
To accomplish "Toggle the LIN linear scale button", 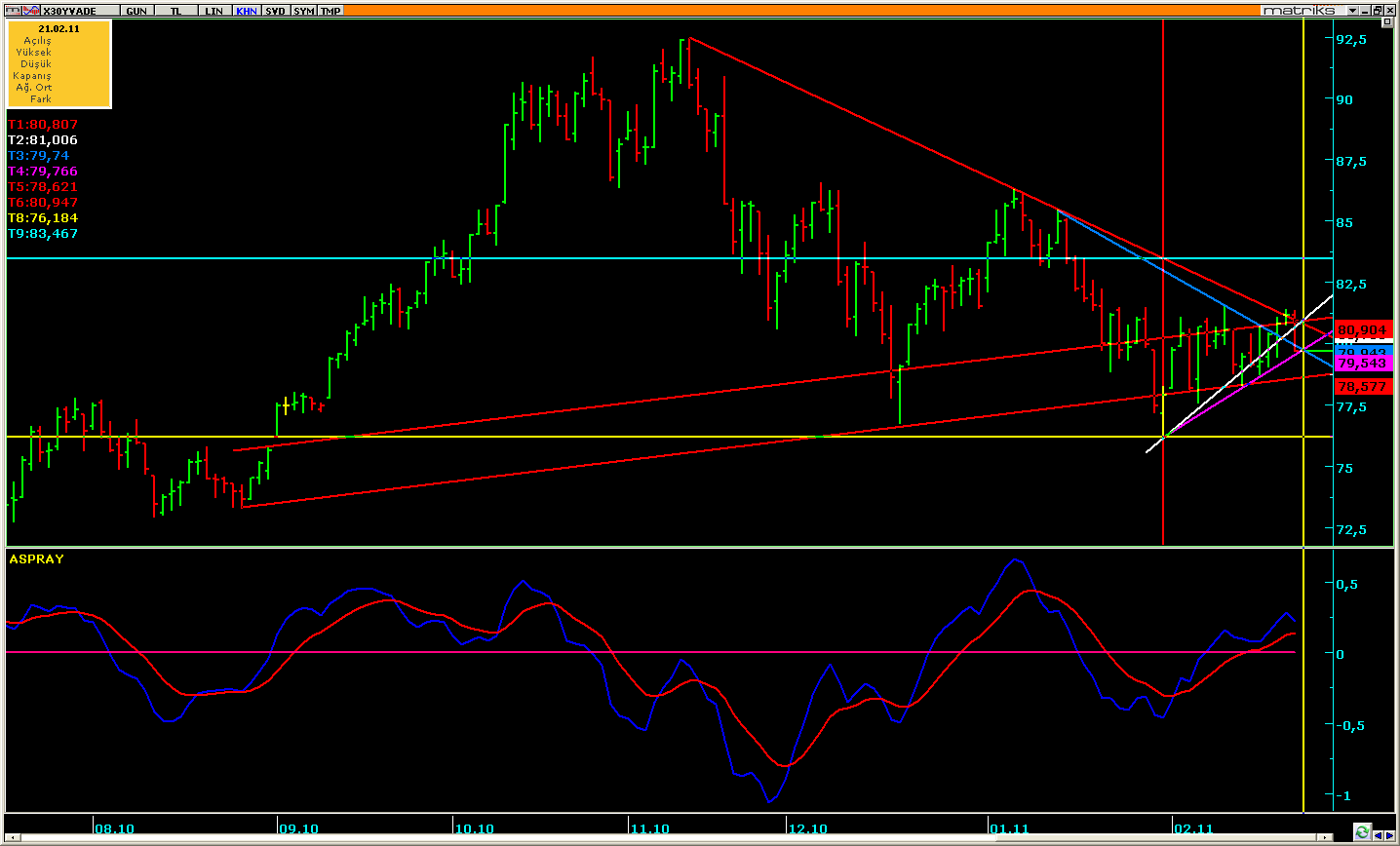I will [214, 10].
